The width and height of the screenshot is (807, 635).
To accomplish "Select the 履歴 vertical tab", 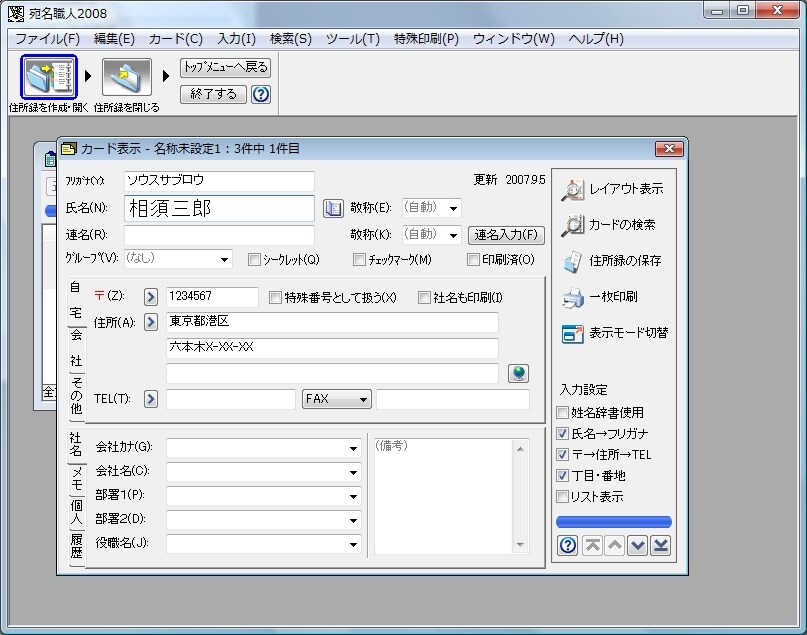I will (x=76, y=547).
